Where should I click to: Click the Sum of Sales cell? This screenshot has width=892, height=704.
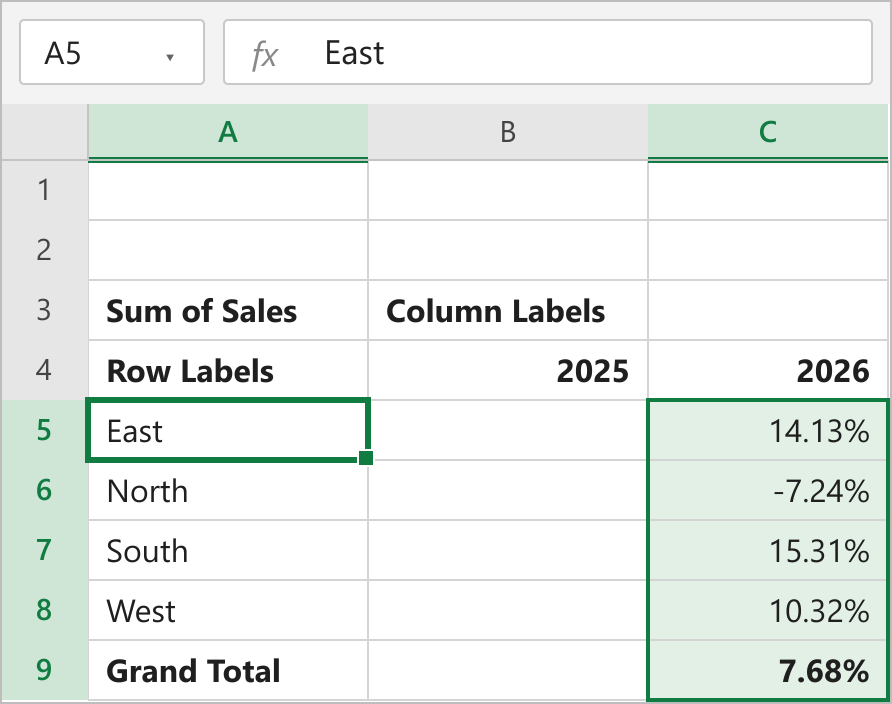pos(228,310)
